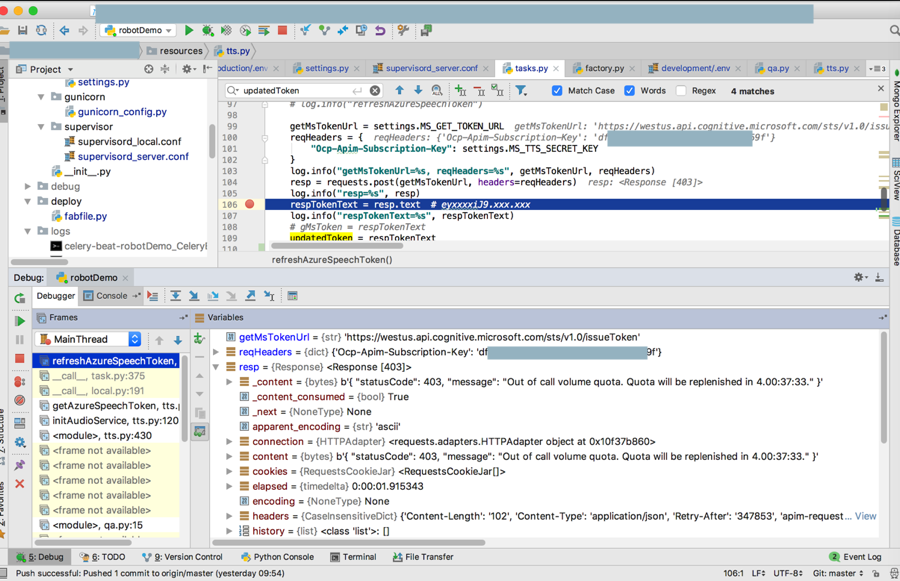Screen dimensions: 900x581
Task: Switch to the factory.py editor tab
Action: coord(604,69)
